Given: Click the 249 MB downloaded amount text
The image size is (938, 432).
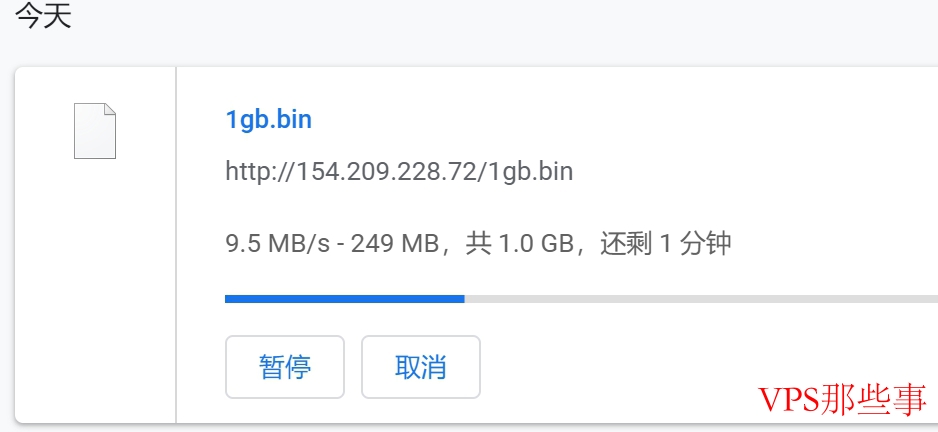Looking at the screenshot, I should [395, 244].
